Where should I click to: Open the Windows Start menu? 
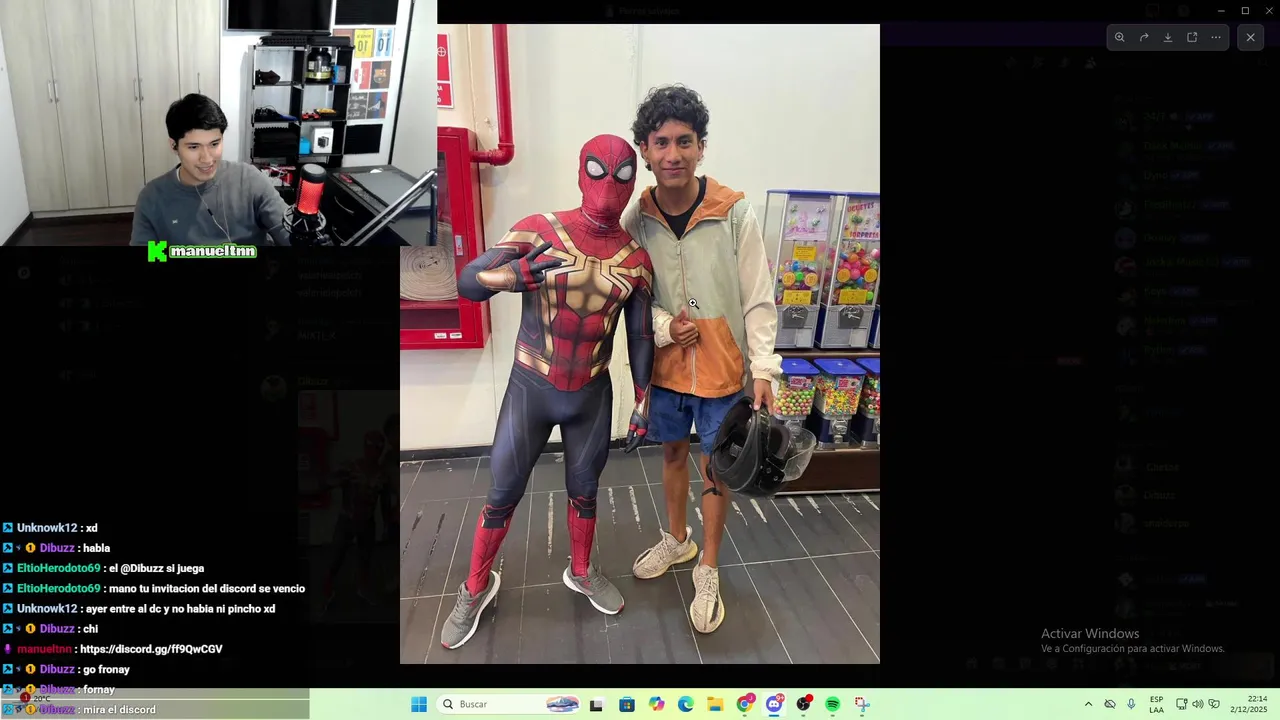pyautogui.click(x=419, y=704)
